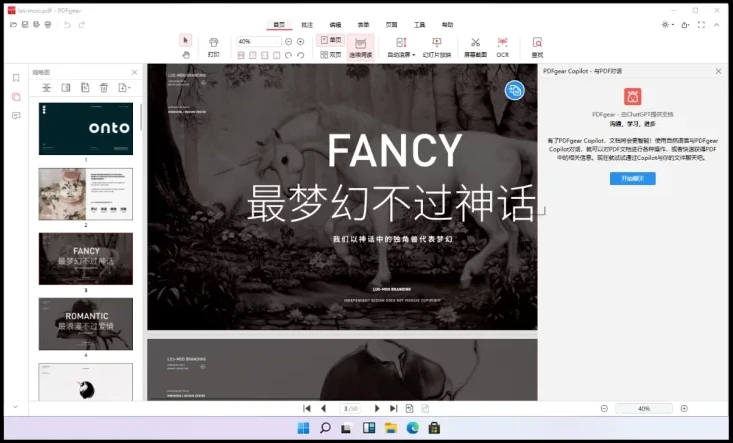The width and height of the screenshot is (733, 443).
Task: Open the comments sidebar panel
Action: [16, 116]
